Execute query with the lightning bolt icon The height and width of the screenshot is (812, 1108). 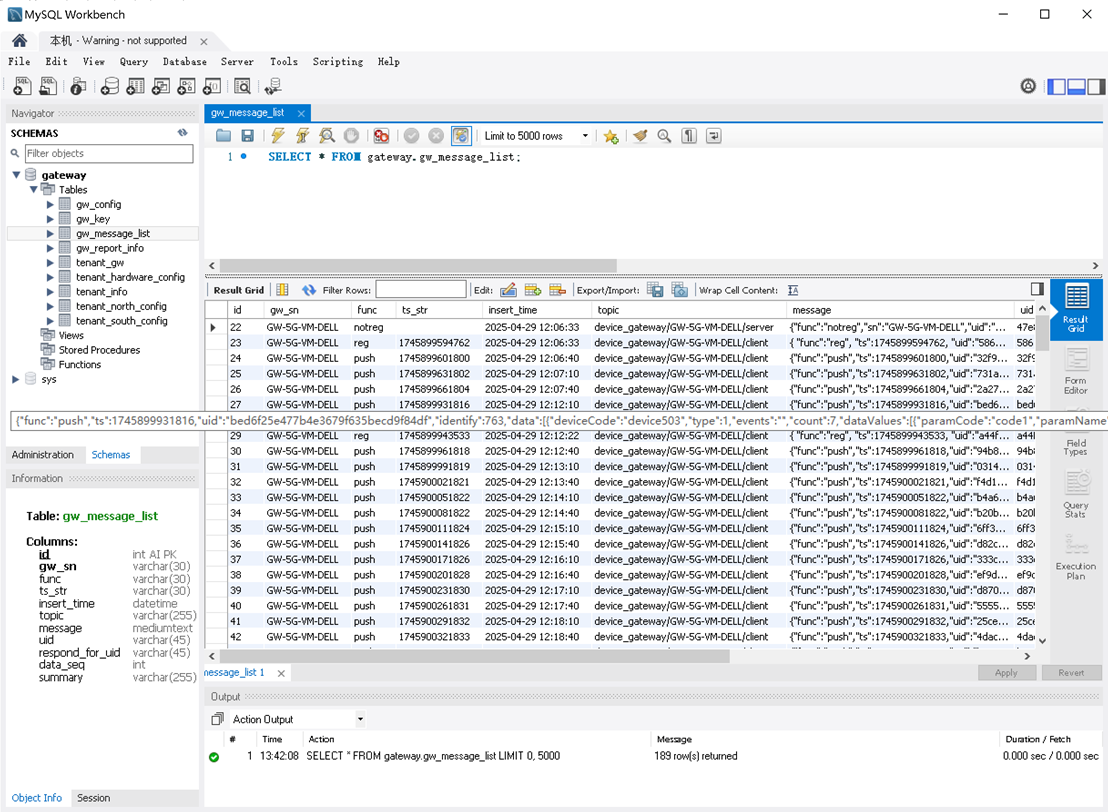coord(278,136)
